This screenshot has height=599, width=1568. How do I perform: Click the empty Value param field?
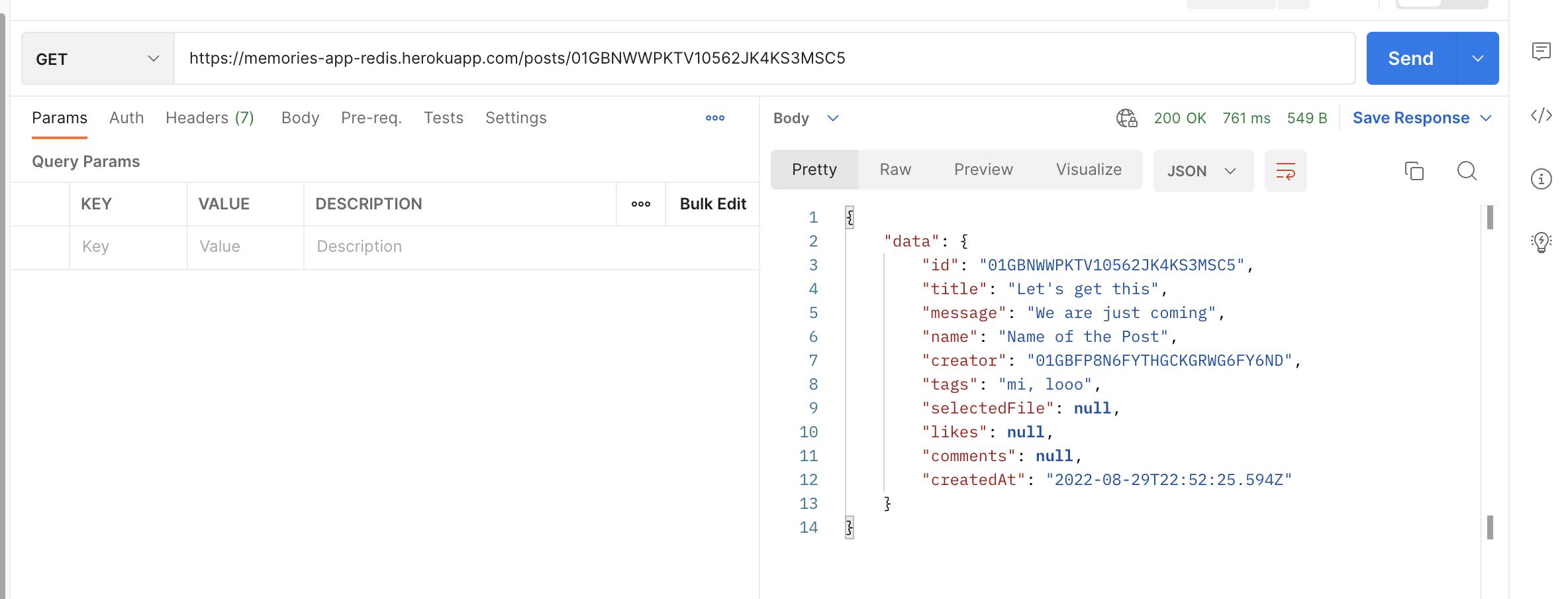[246, 246]
